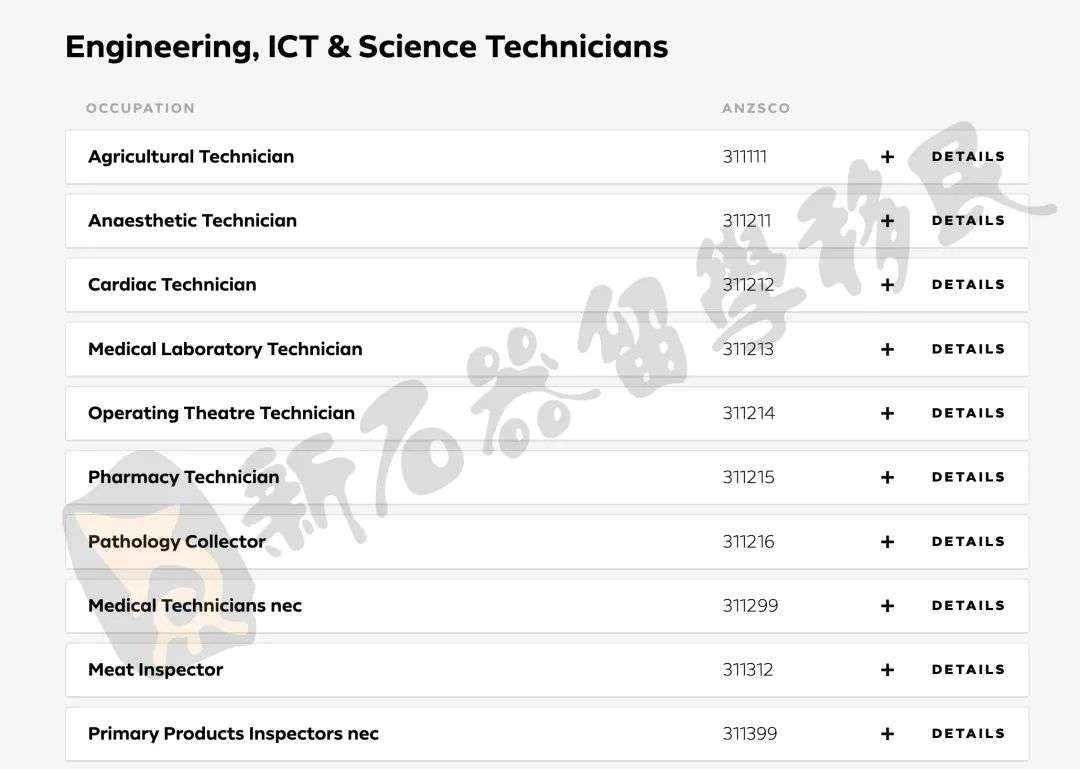View DETAILS for Pharmacy Technician
The height and width of the screenshot is (769, 1080).
[x=968, y=478]
